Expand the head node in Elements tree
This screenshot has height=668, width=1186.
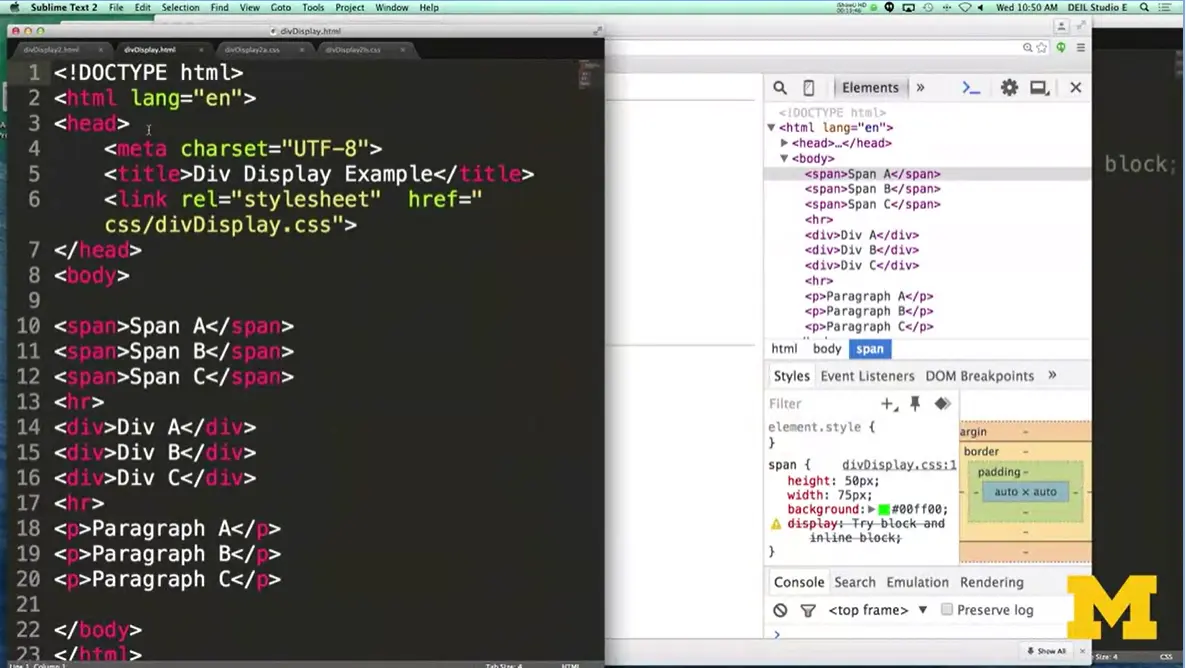(784, 143)
